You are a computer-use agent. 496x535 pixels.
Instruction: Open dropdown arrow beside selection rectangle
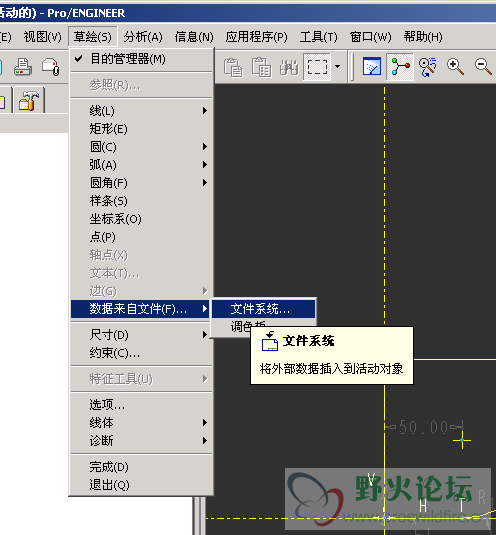pos(337,67)
